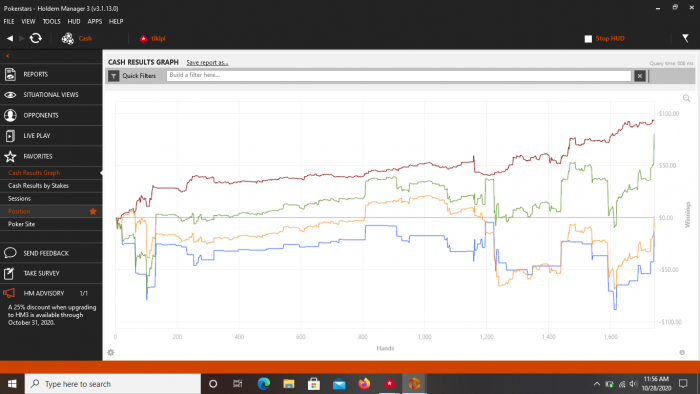Open the APPS menu

click(x=95, y=21)
